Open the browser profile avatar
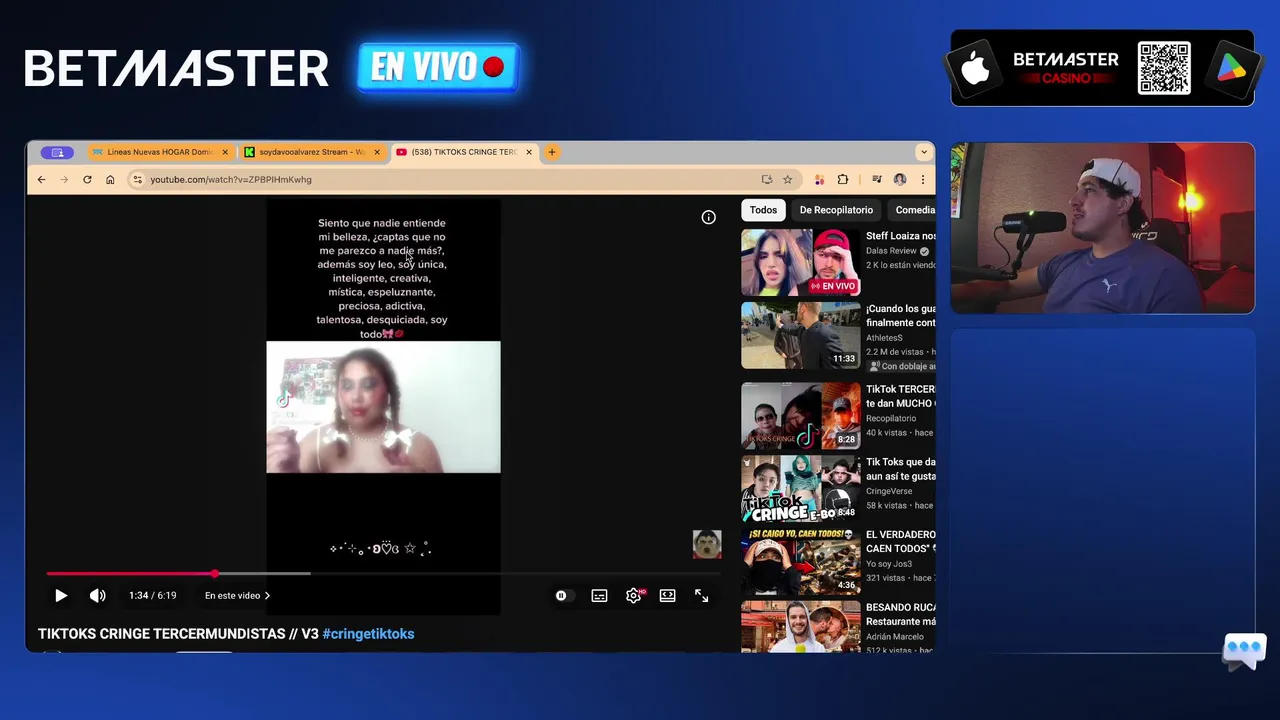The width and height of the screenshot is (1280, 720). (x=900, y=180)
